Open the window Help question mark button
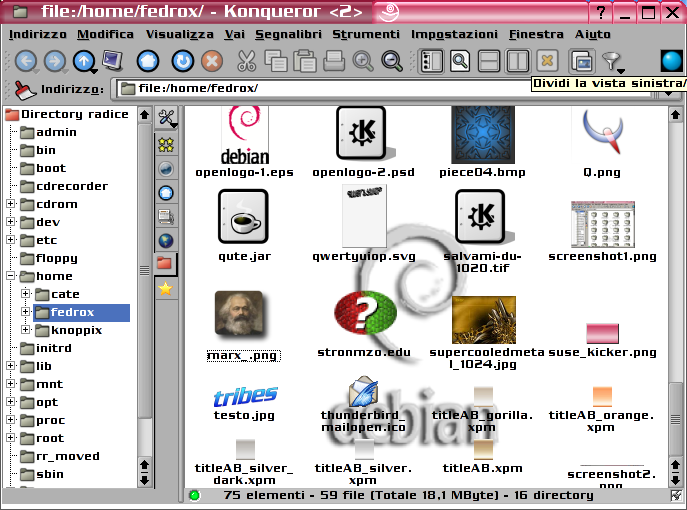 point(601,12)
